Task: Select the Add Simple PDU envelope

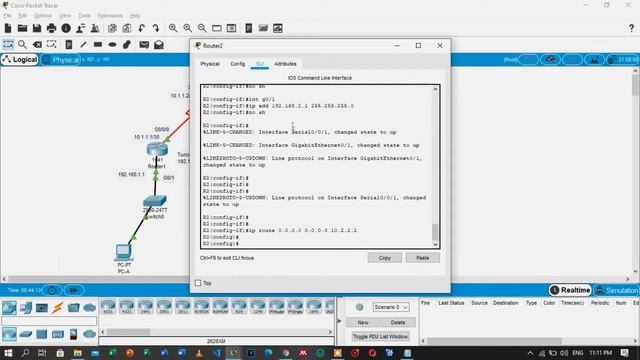Action: [x=144, y=44]
